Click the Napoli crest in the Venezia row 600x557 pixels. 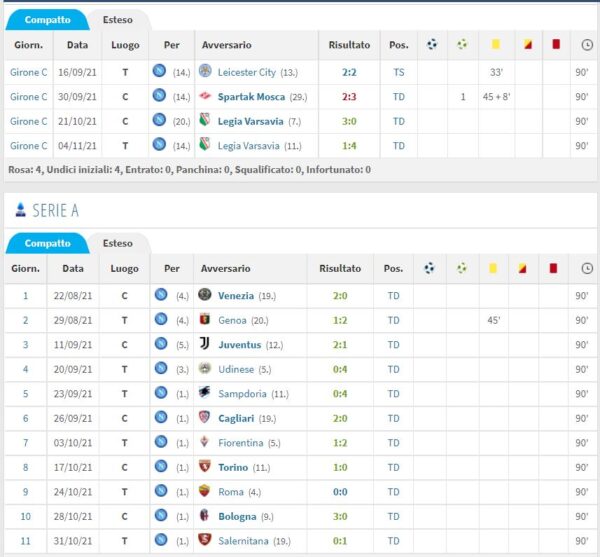coord(161,296)
